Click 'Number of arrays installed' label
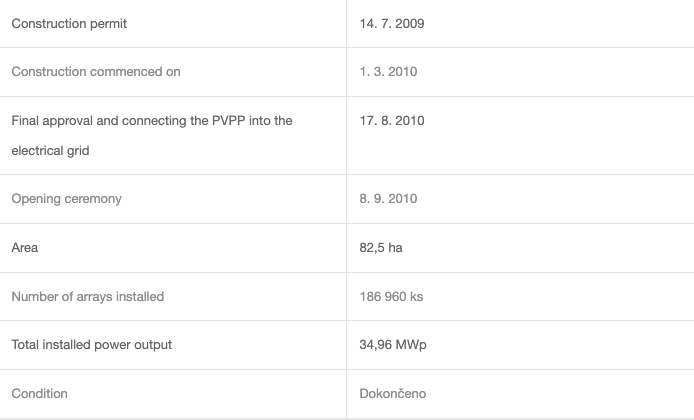Viewport: 694px width, 420px height. tap(88, 297)
